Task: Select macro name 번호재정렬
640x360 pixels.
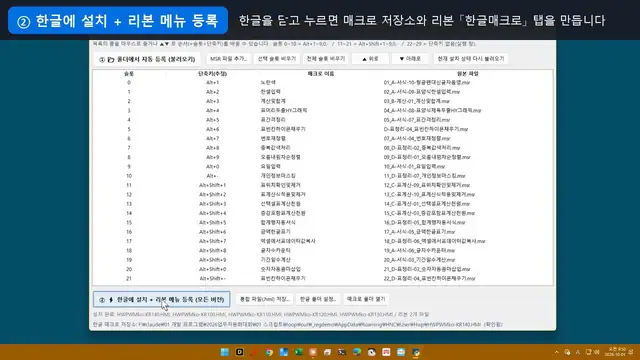Action: [273, 139]
